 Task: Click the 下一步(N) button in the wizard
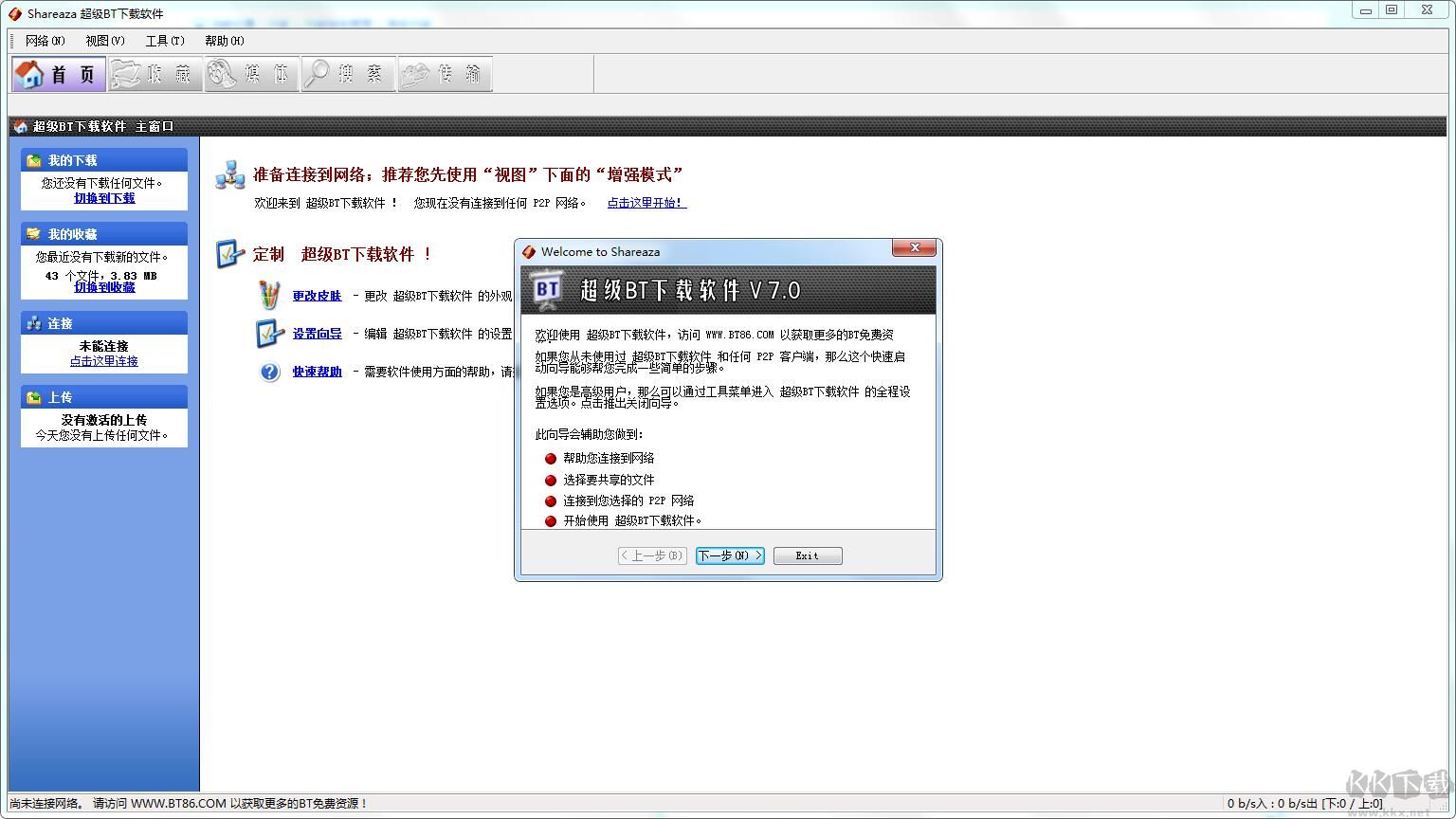click(728, 555)
